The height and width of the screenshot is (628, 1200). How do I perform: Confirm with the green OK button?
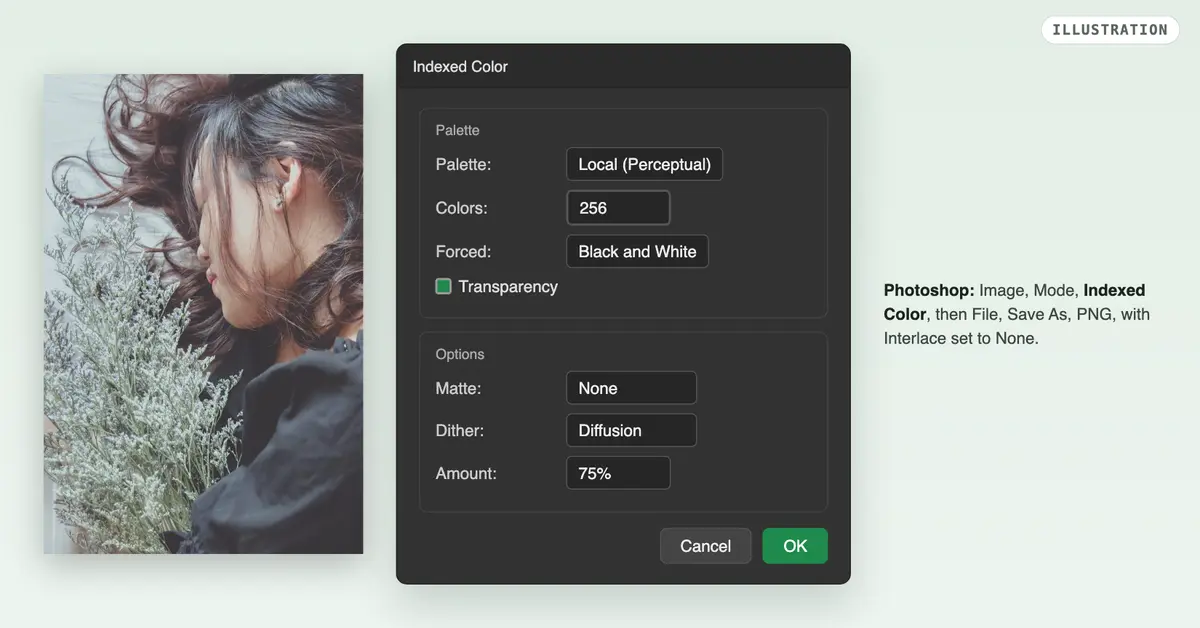click(x=795, y=546)
